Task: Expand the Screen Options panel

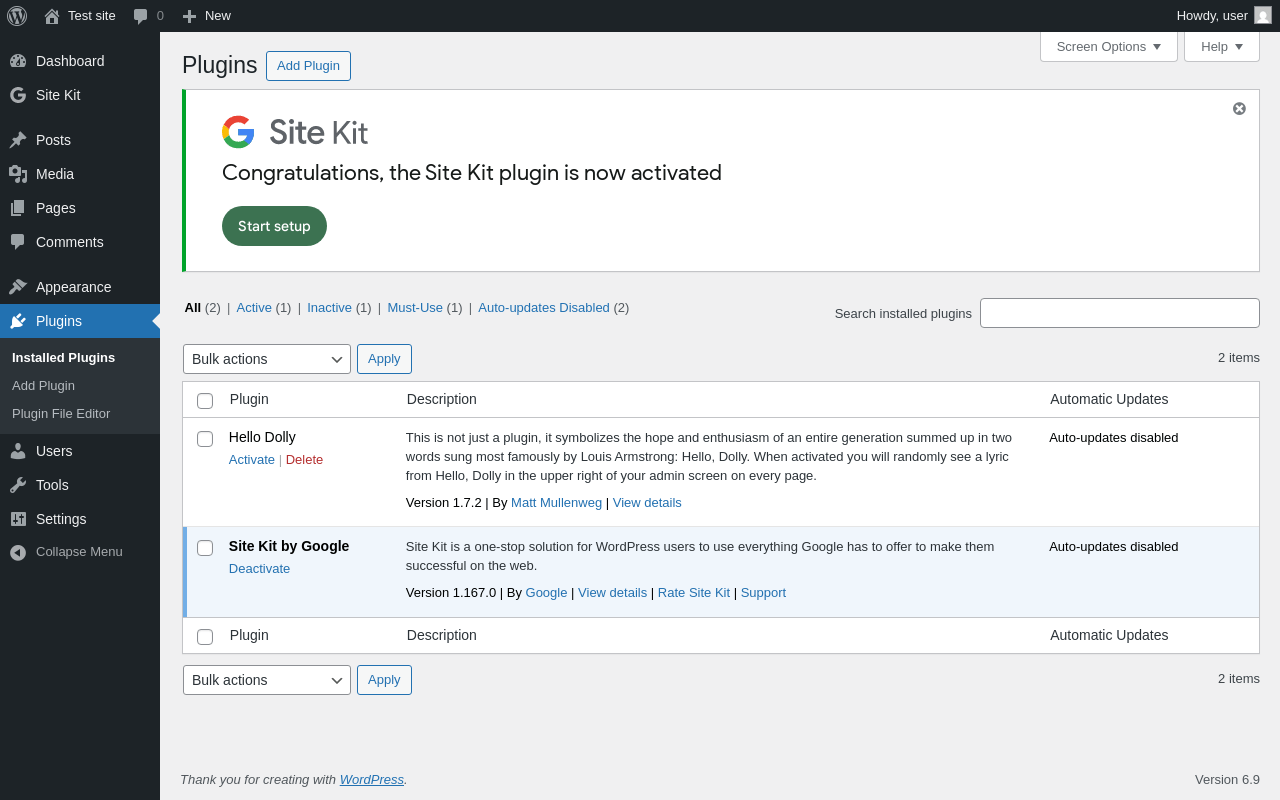Action: (x=1108, y=46)
